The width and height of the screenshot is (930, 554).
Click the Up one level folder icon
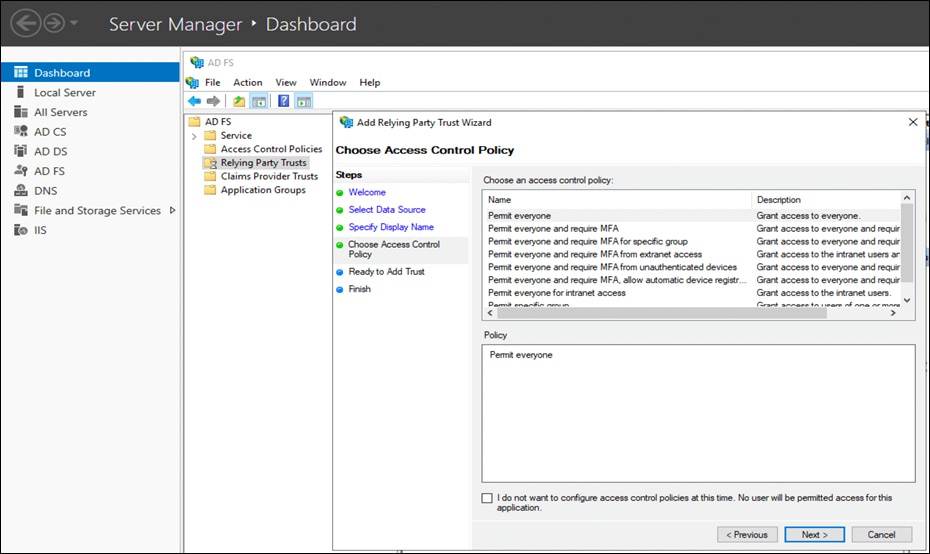coord(239,101)
